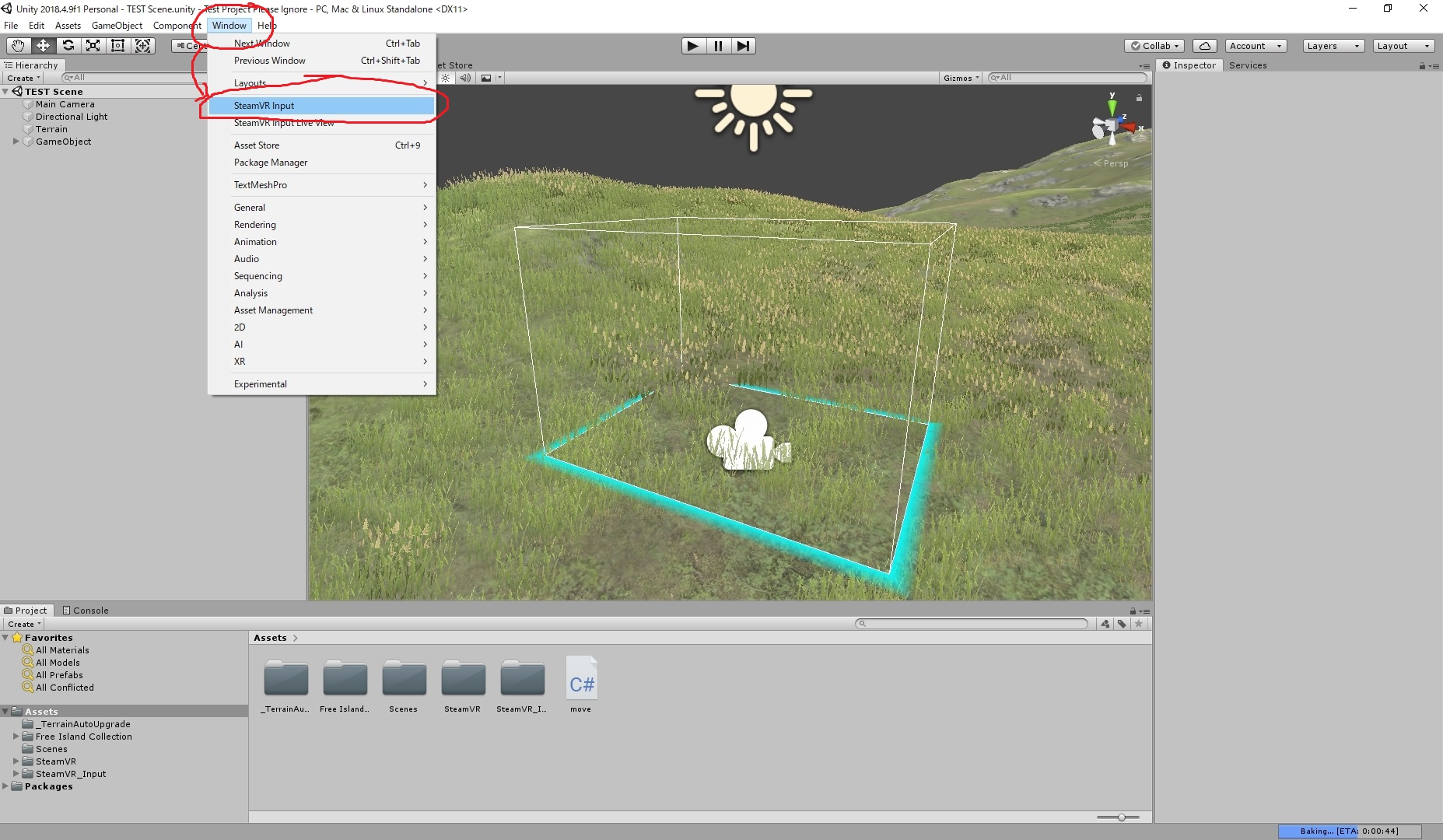The width and height of the screenshot is (1443, 840).
Task: Click the Project search field
Action: 972,623
